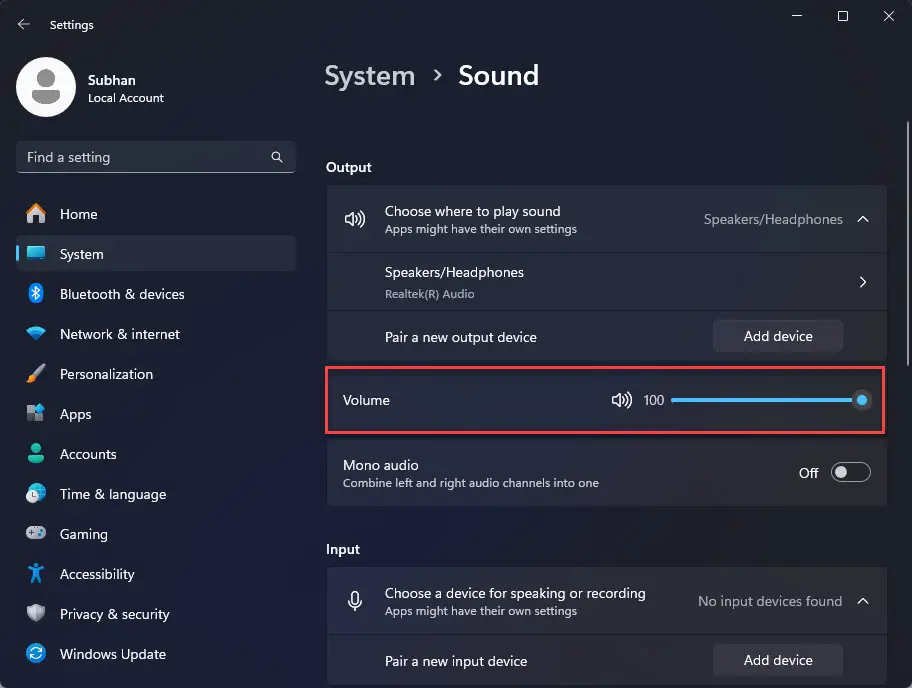Image resolution: width=912 pixels, height=688 pixels.
Task: Click the back arrow icon in Settings
Action: point(23,24)
